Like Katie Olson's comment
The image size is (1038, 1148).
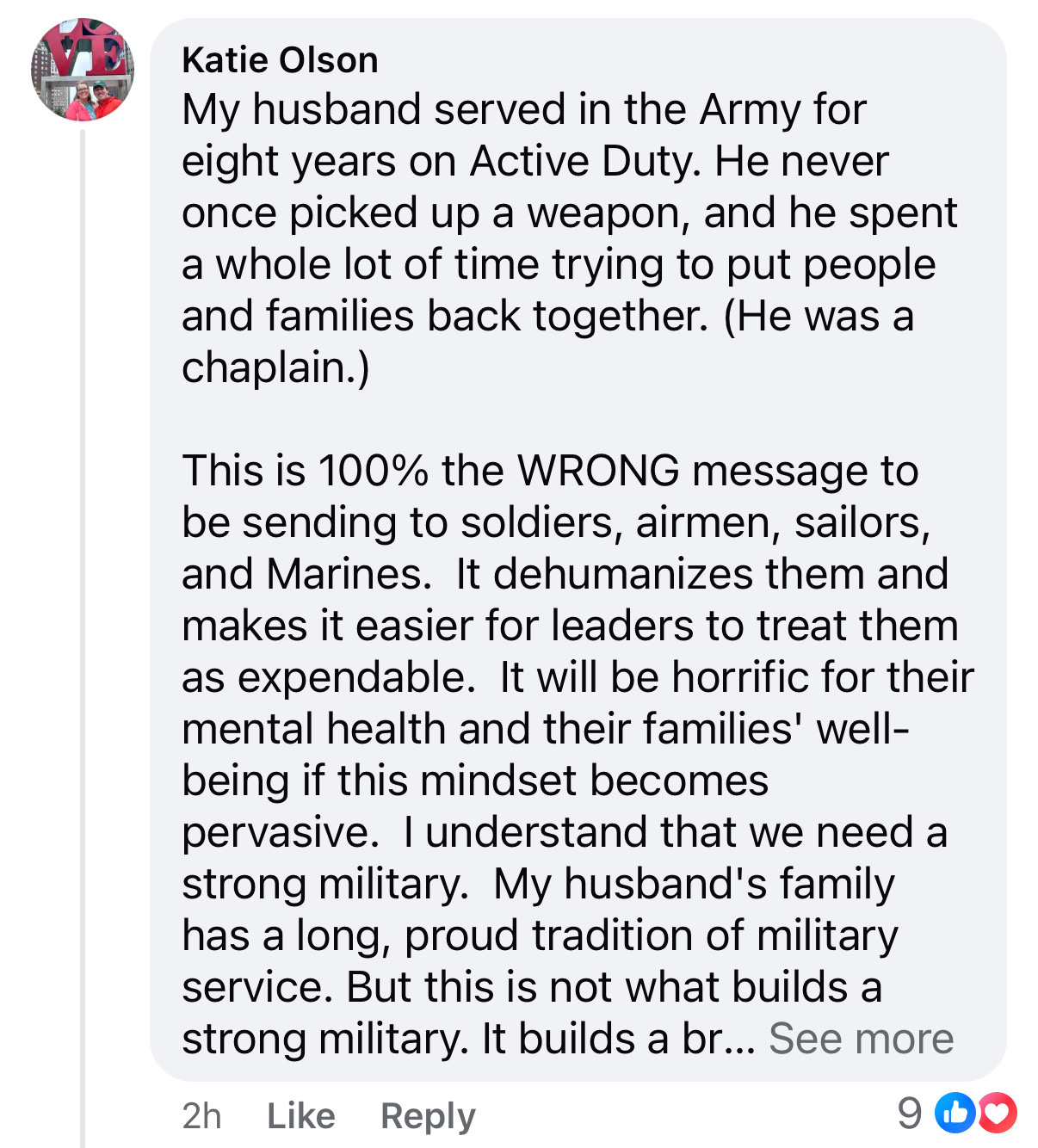(x=300, y=1116)
